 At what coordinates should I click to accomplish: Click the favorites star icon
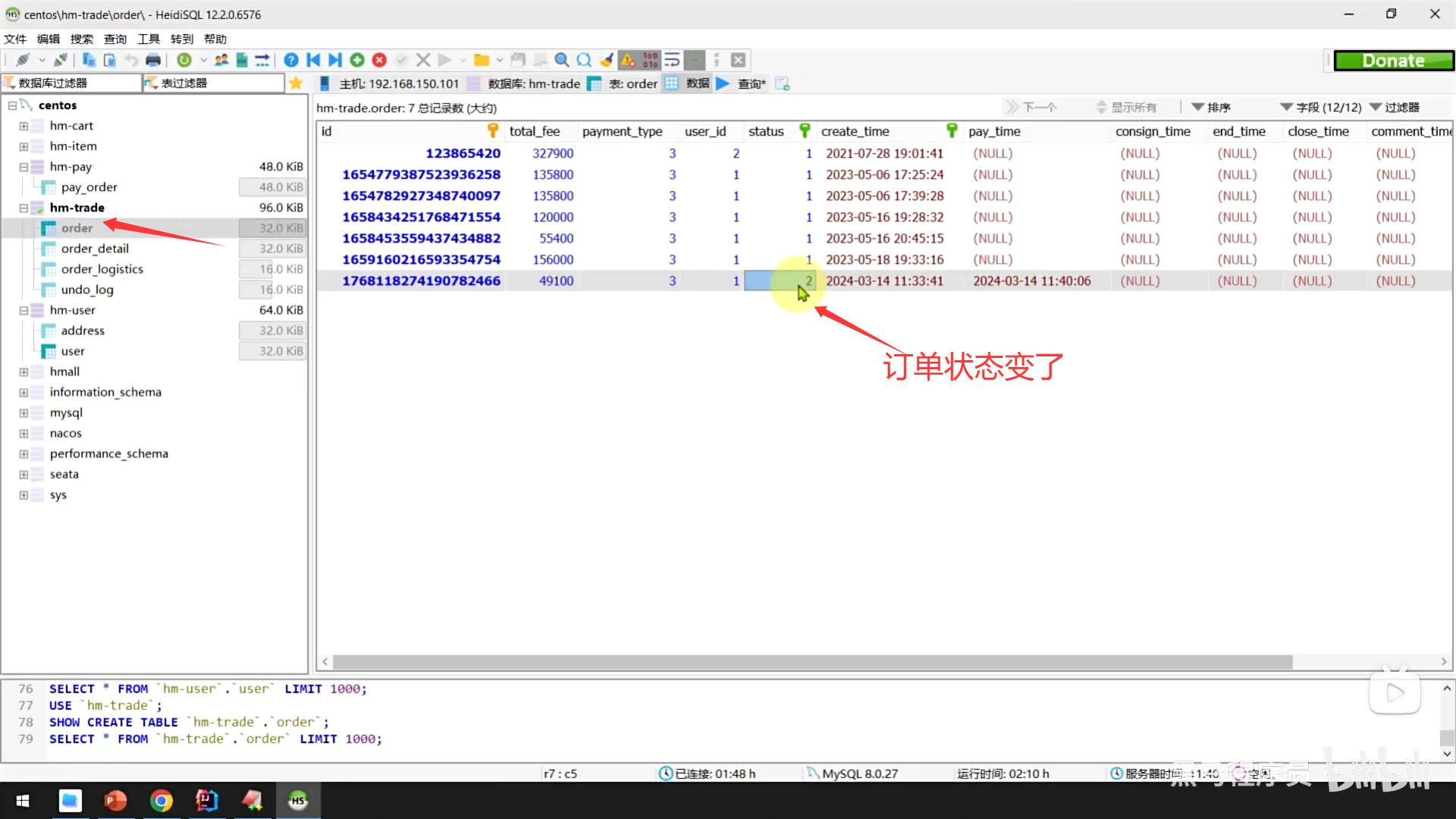pos(296,83)
